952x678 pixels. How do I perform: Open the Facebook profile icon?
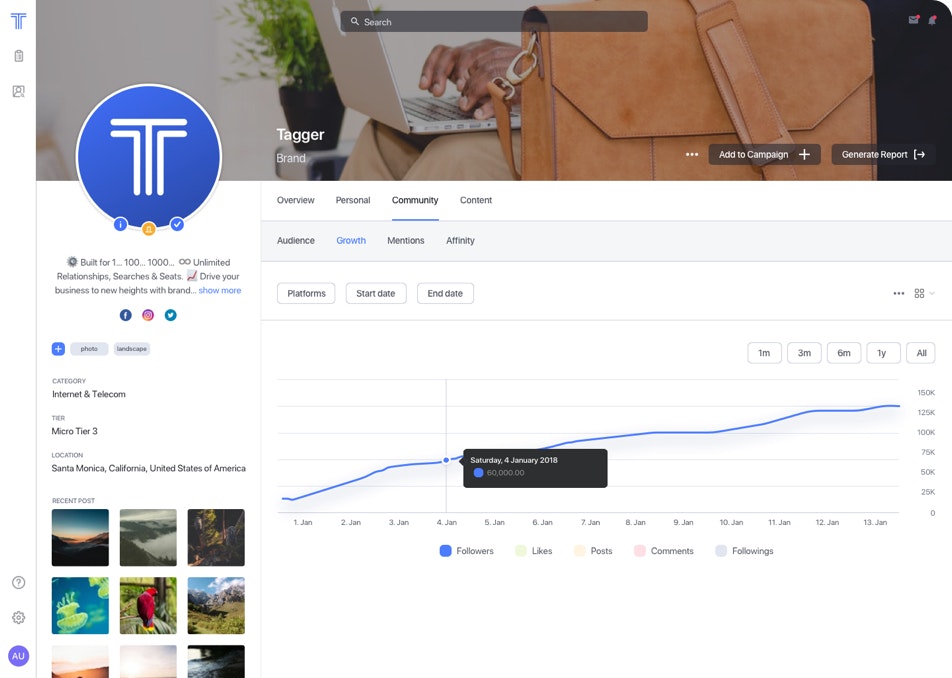click(126, 315)
